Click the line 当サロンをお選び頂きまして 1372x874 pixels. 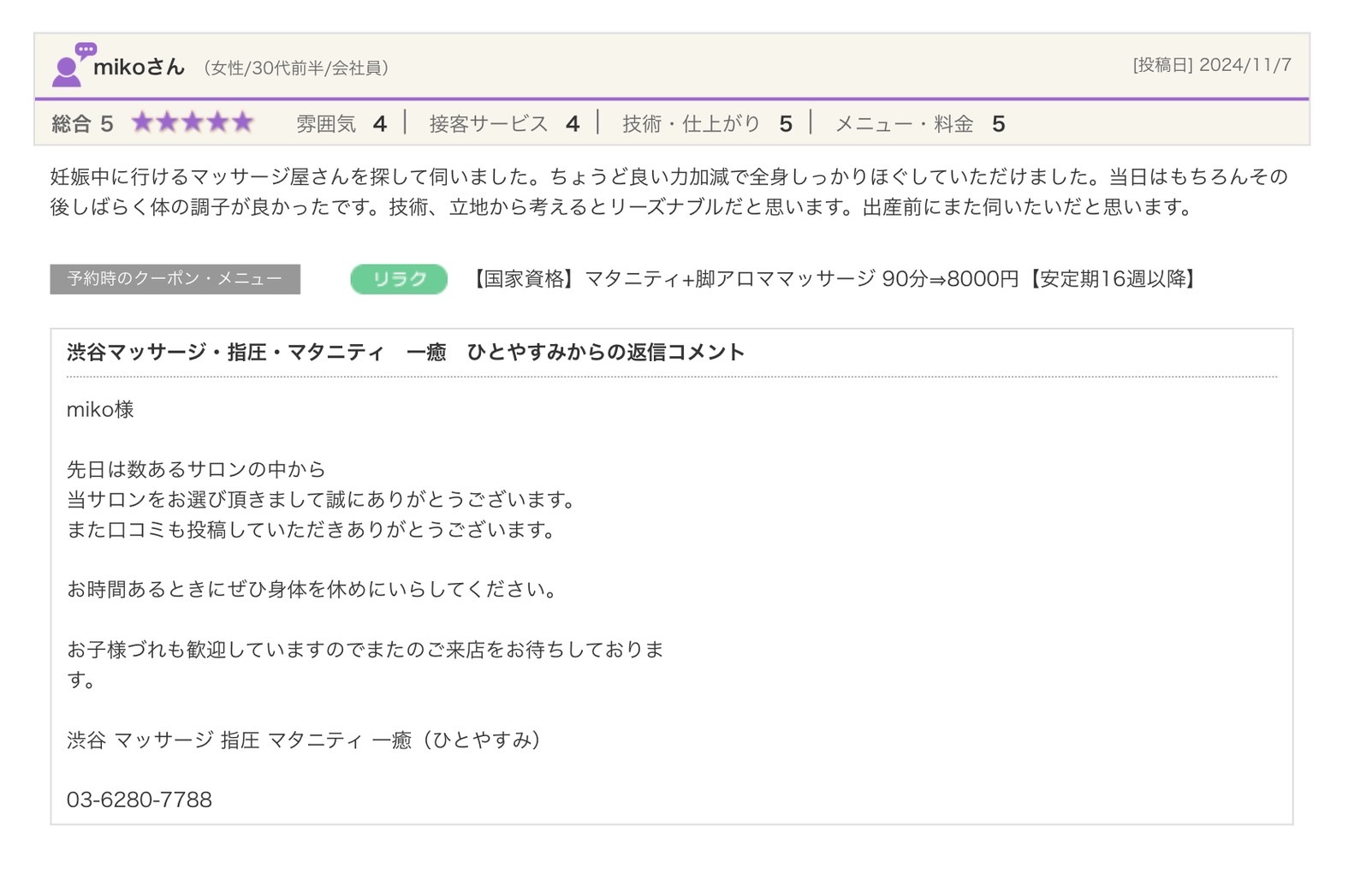pos(324,499)
